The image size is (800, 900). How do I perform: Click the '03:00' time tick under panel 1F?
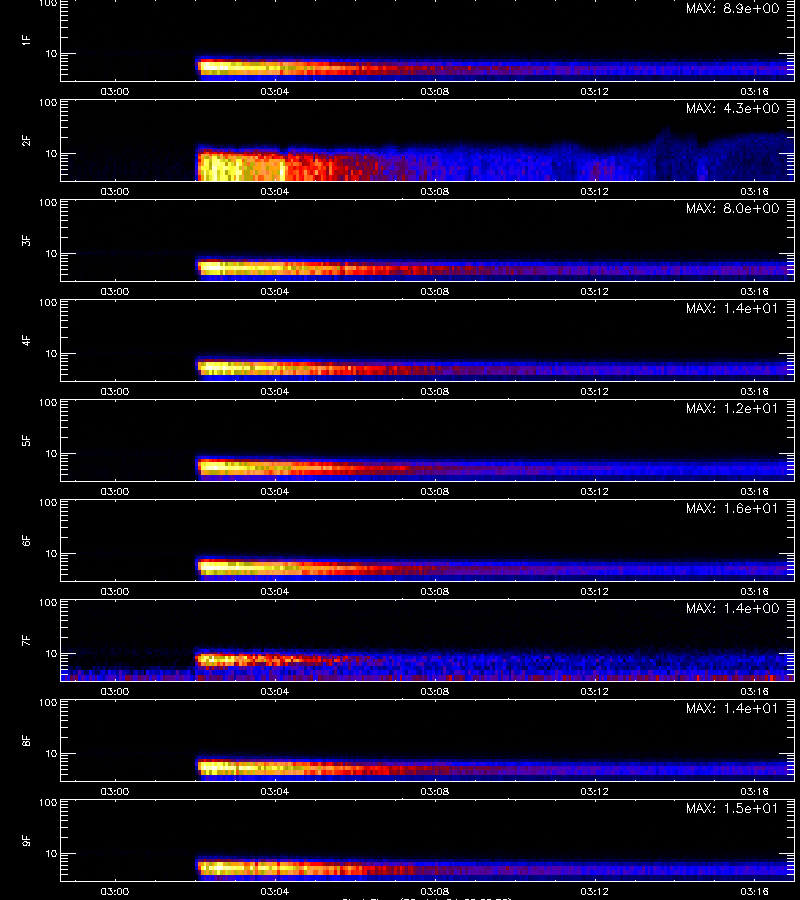click(115, 91)
